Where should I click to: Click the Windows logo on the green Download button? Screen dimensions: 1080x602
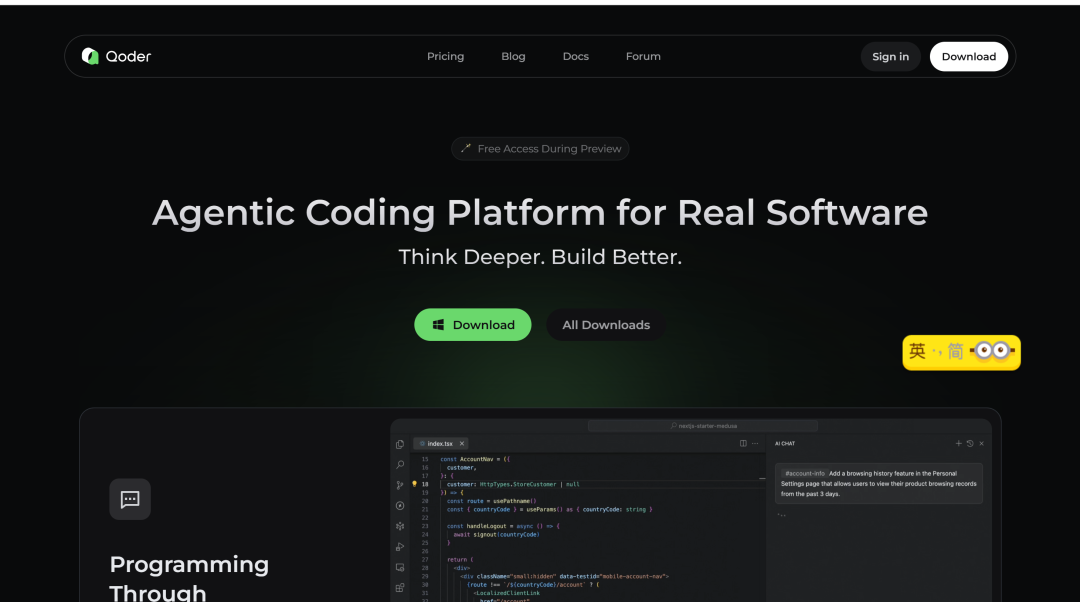tap(438, 325)
